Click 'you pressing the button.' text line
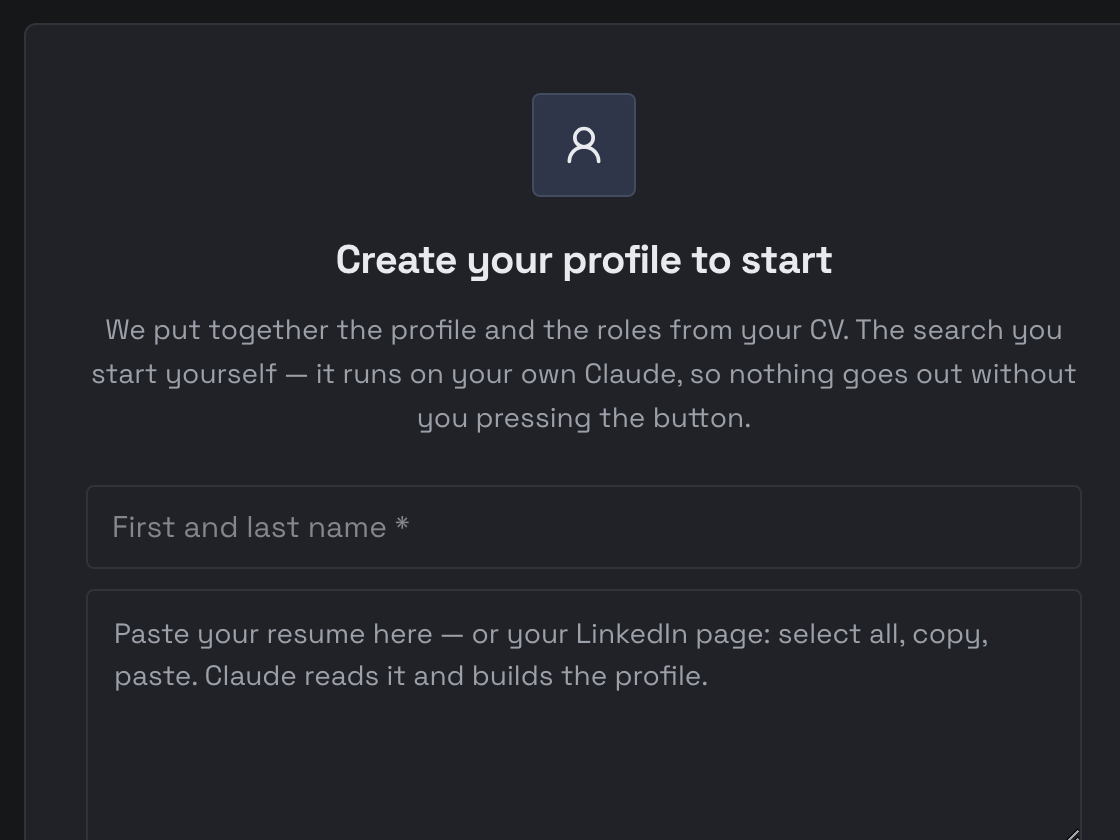The width and height of the screenshot is (1120, 840). (x=584, y=419)
